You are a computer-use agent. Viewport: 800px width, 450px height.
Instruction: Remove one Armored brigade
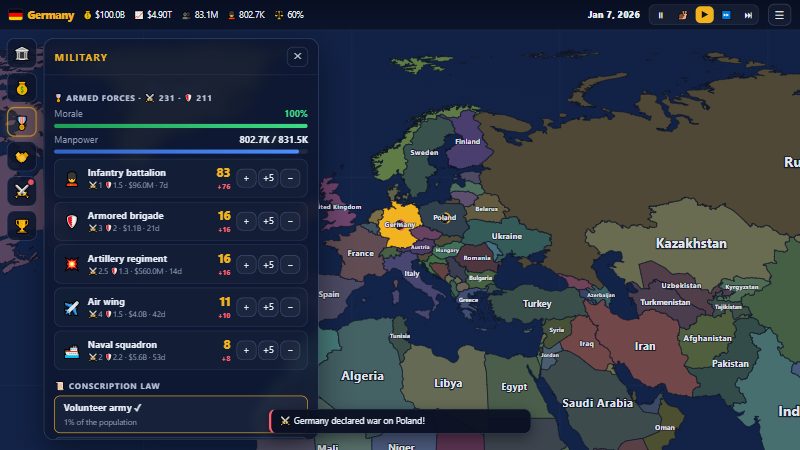point(290,221)
